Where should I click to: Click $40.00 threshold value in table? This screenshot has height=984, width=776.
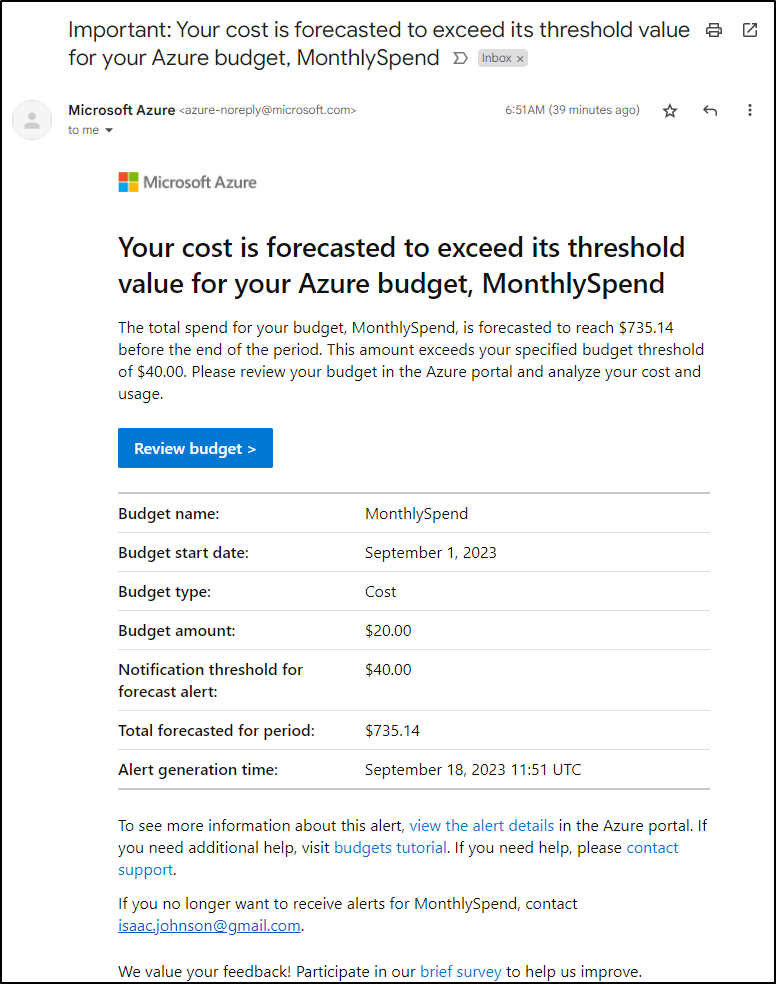click(388, 669)
